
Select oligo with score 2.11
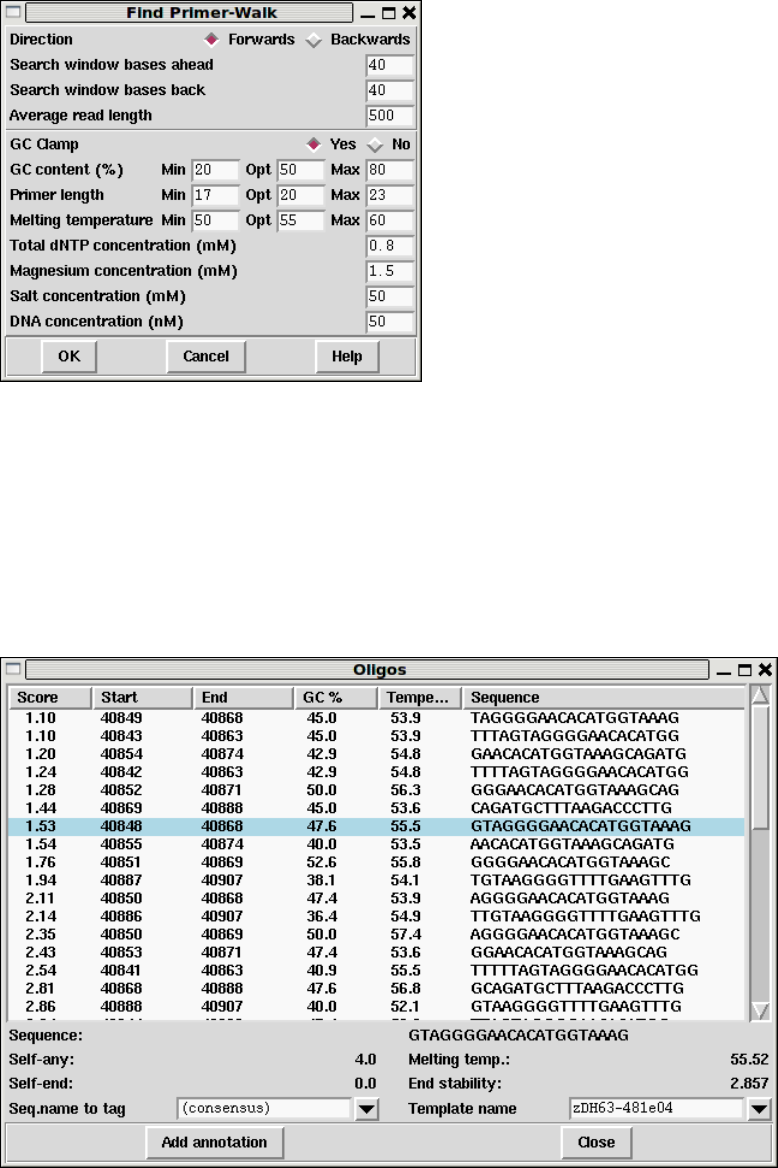(x=376, y=898)
